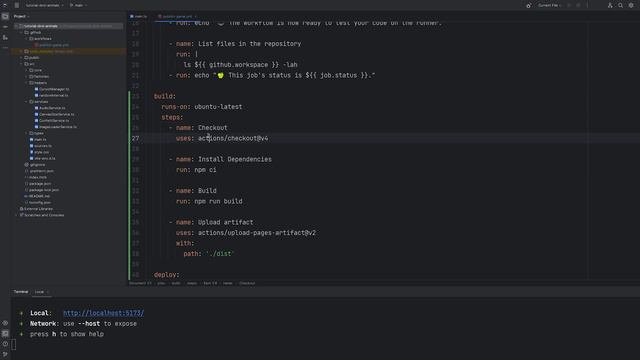The width and height of the screenshot is (640, 360).
Task: Open IDE settings gear icon
Action: 631,5
